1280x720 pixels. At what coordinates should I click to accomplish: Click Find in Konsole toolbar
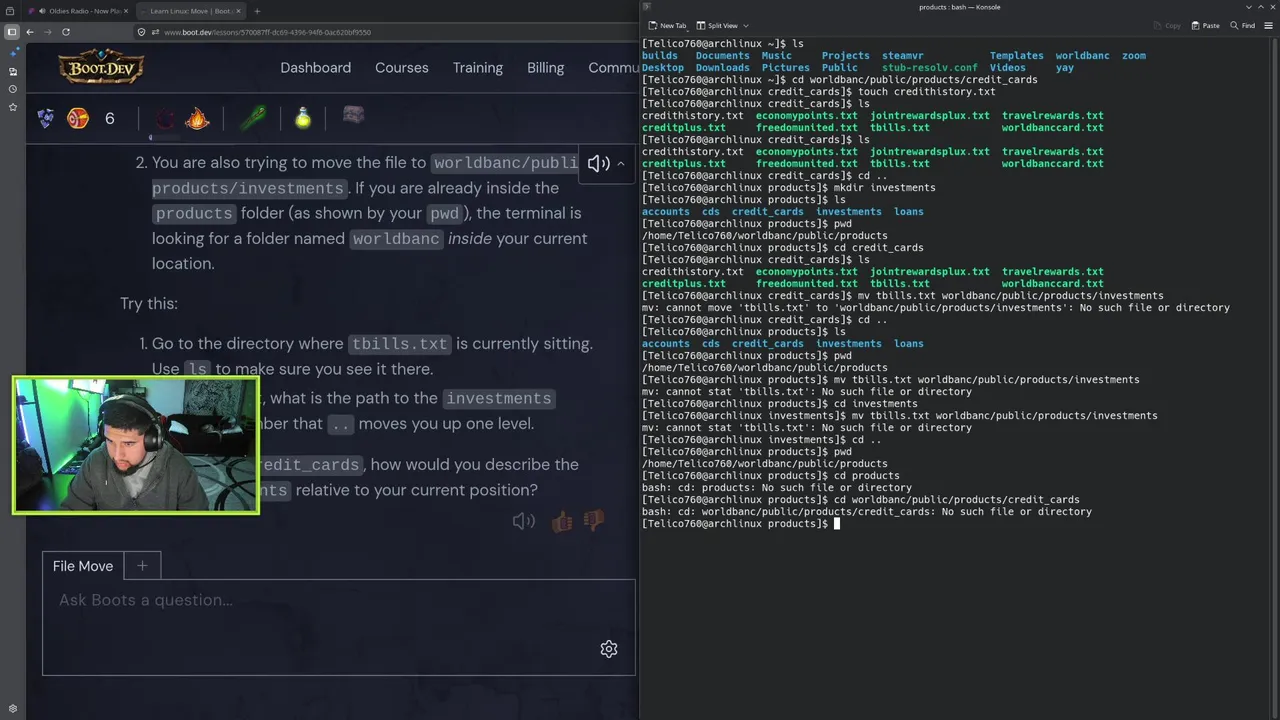[1243, 25]
